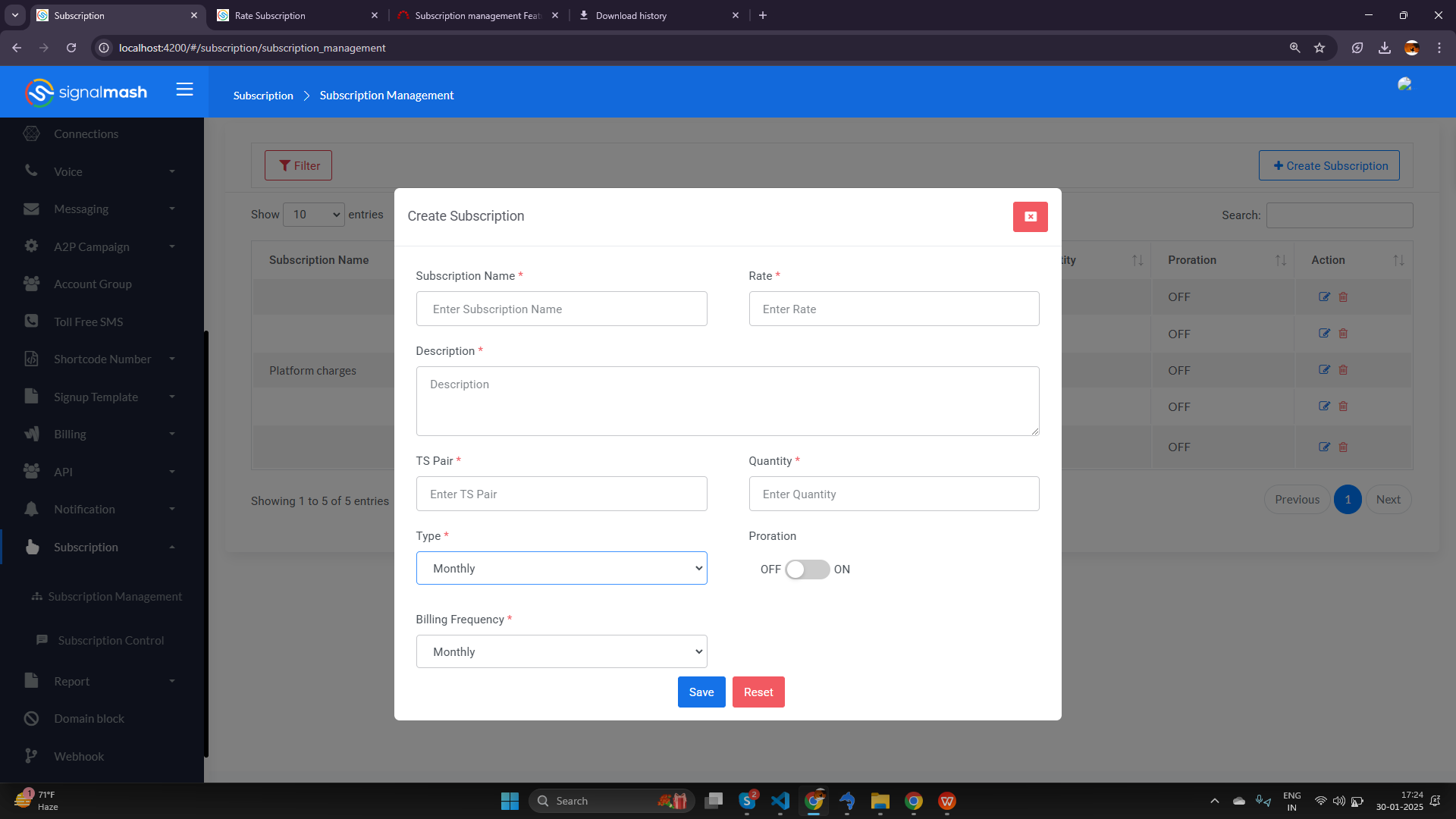Bookmark this page with the star icon
The image size is (1456, 819).
(1319, 48)
